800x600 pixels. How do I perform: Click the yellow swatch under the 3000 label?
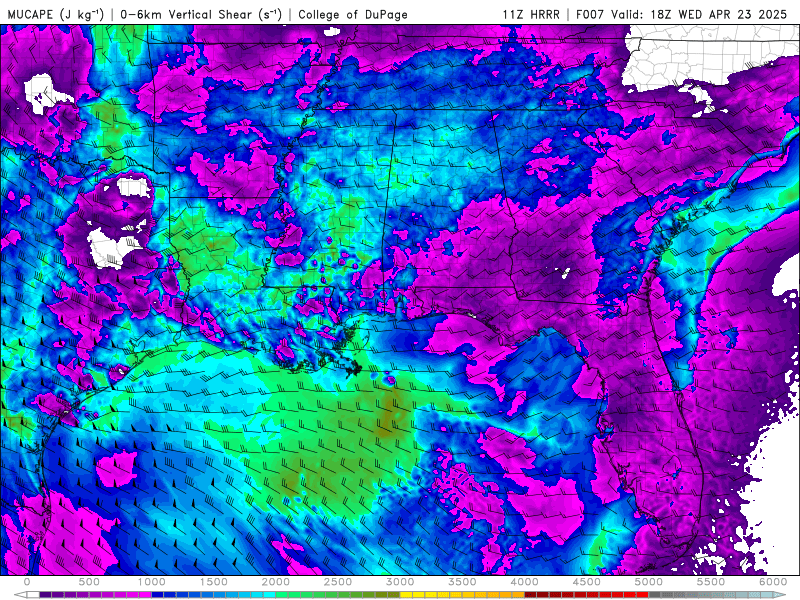407,595
